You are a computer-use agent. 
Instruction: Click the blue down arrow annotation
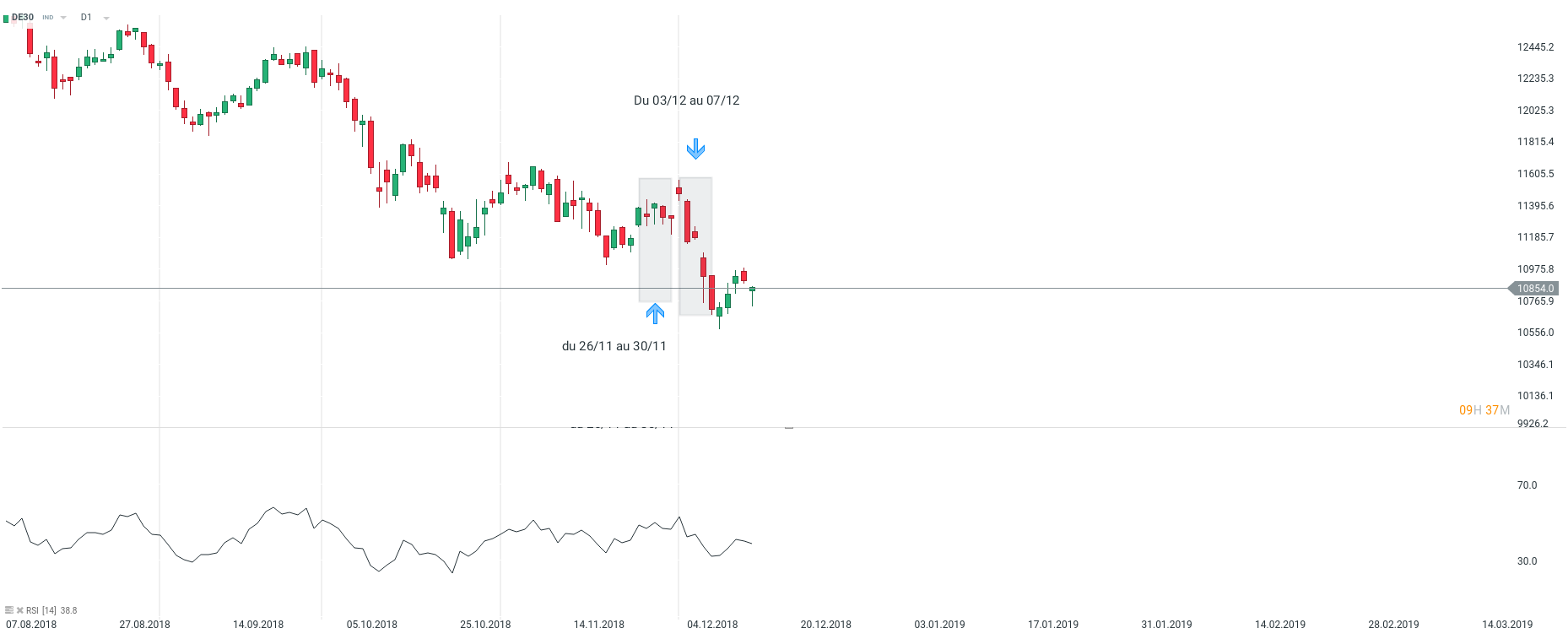(695, 149)
